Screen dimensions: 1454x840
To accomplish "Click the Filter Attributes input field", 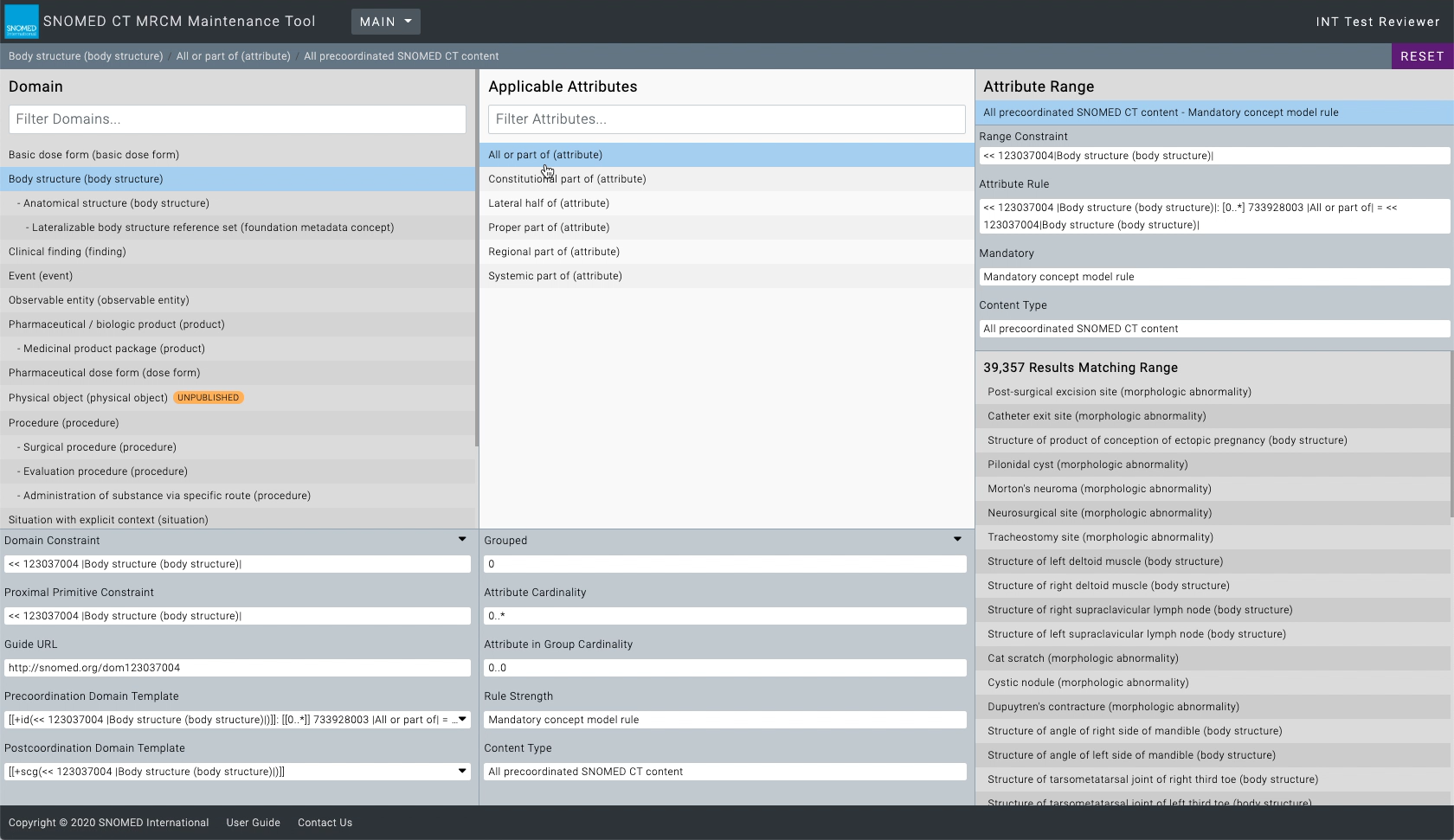I will pyautogui.click(x=726, y=119).
